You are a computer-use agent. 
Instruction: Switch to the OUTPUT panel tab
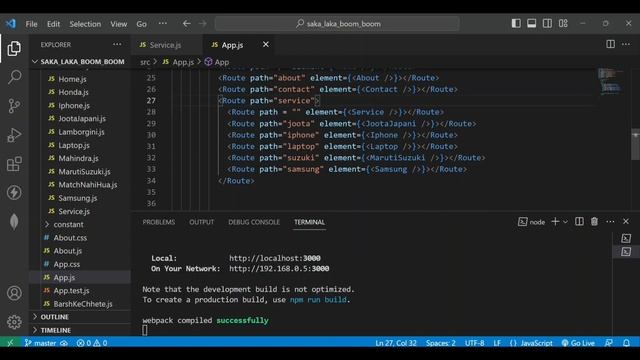click(x=201, y=222)
